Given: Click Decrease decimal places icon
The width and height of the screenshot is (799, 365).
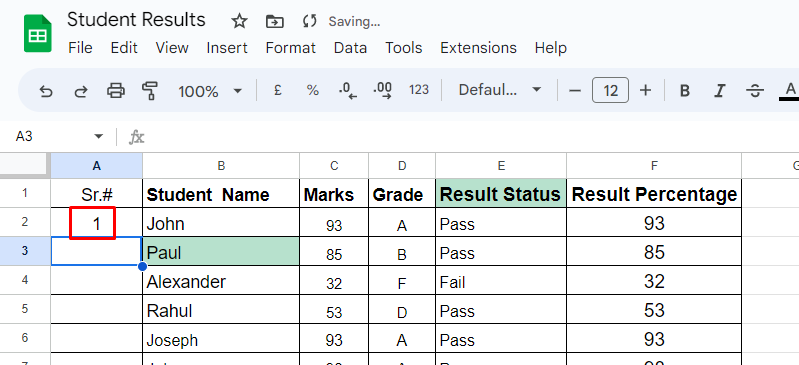Looking at the screenshot, I should coord(348,91).
